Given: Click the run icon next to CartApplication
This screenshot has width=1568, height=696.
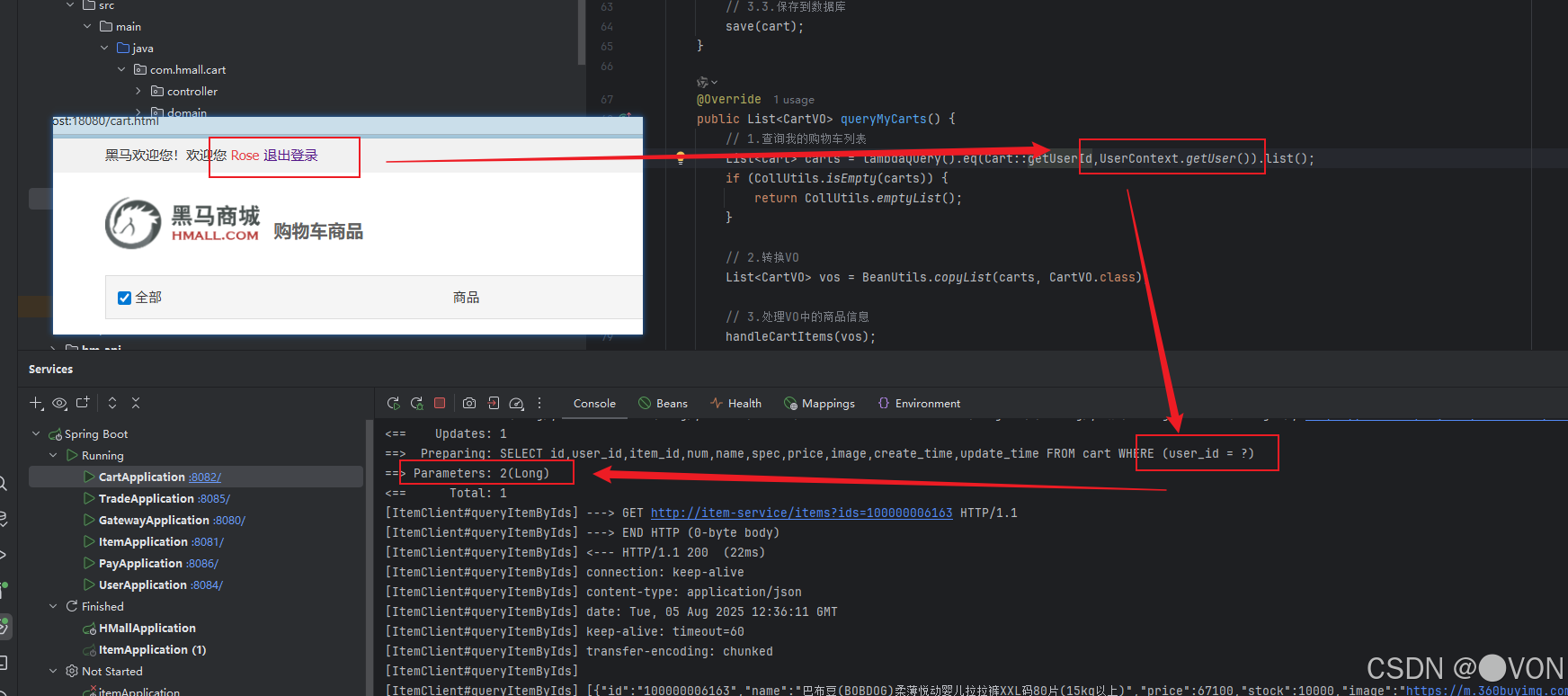Looking at the screenshot, I should pos(89,477).
